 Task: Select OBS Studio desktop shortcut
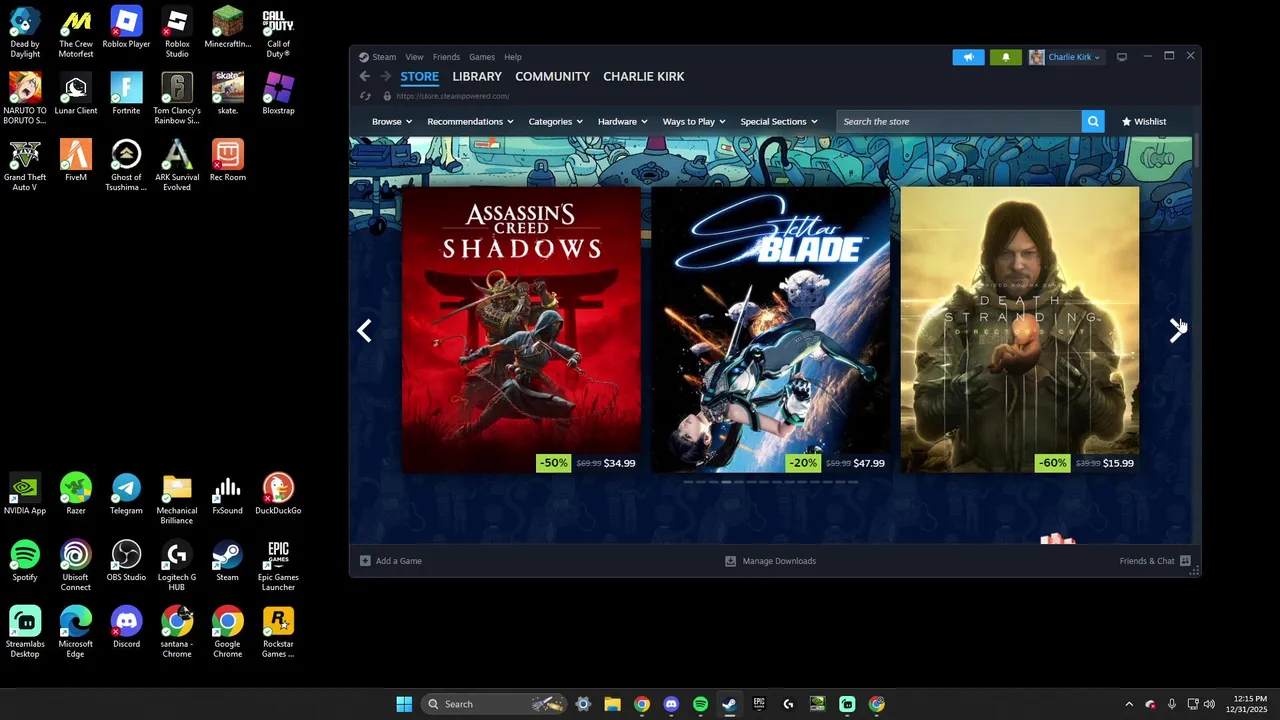[126, 561]
